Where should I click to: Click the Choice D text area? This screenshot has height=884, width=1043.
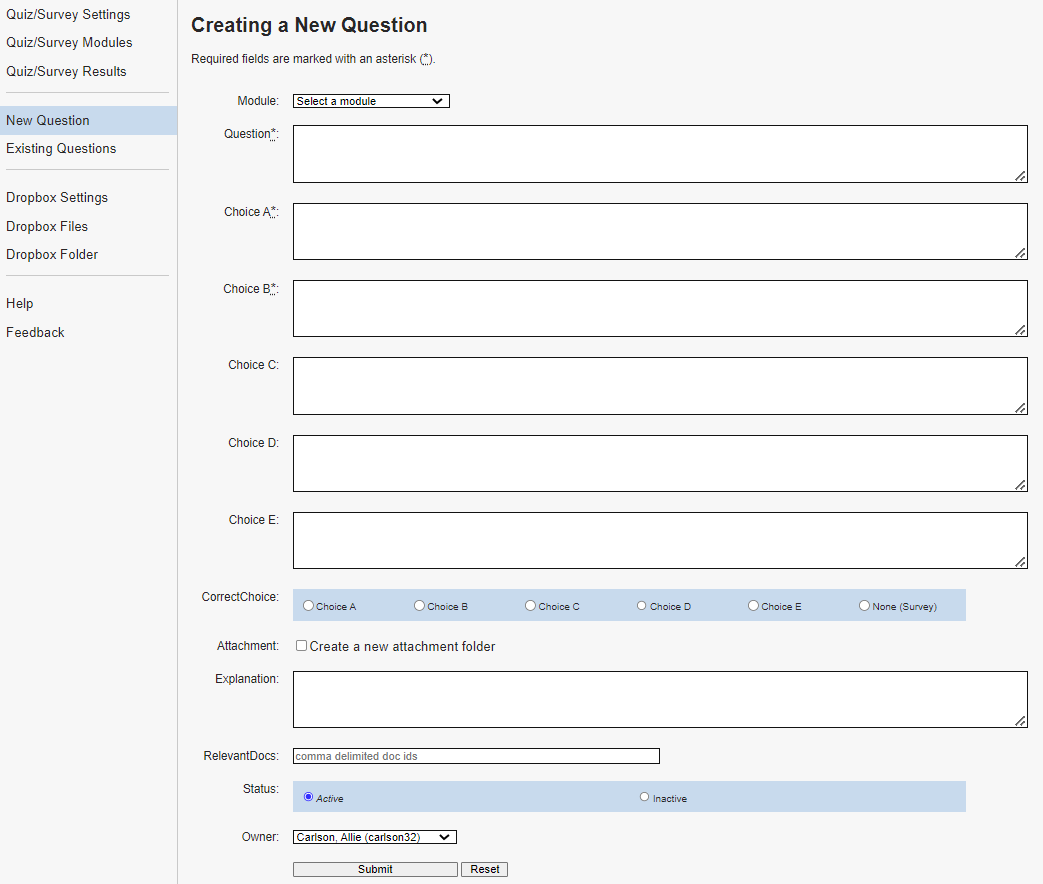click(x=660, y=464)
